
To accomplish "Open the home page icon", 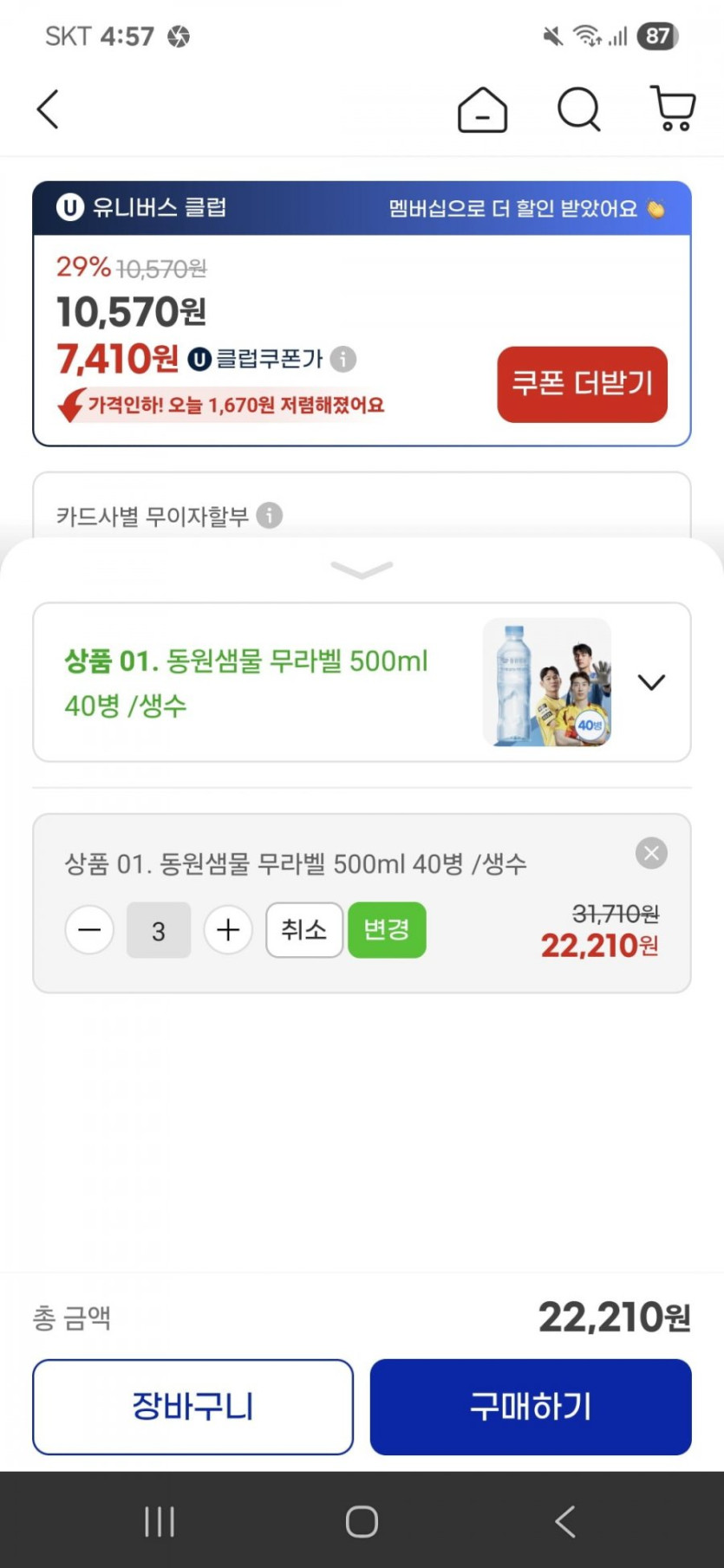I will click(x=482, y=110).
